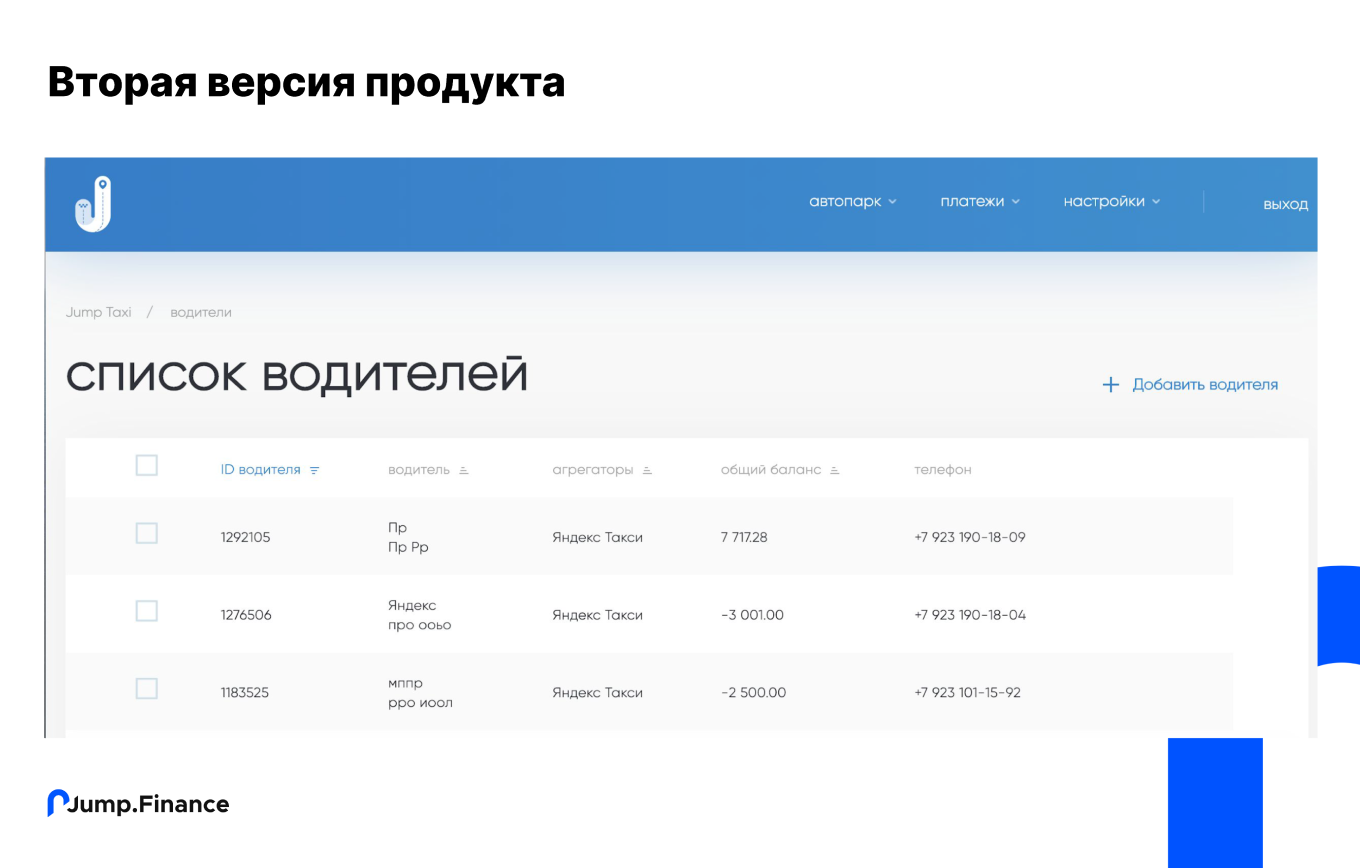This screenshot has width=1360, height=868.
Task: Expand the настройки dropdown chevron
Action: pos(1157,201)
